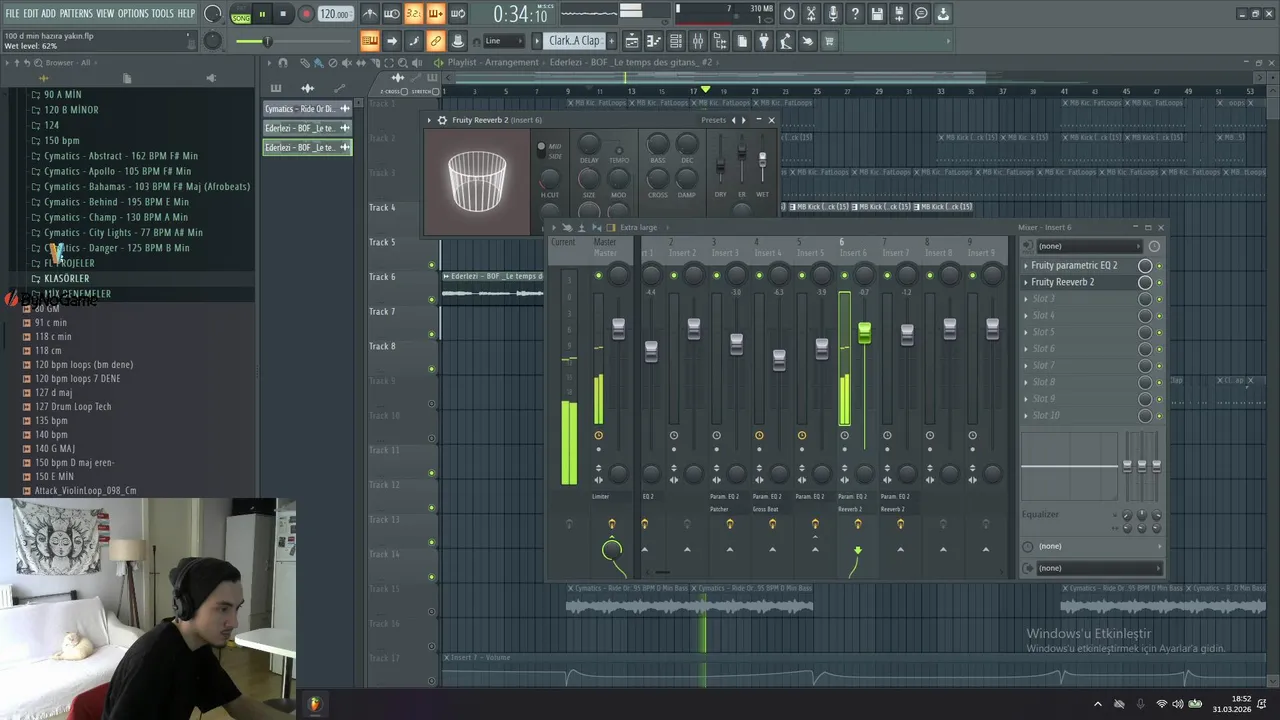Open the PATTERNS menu
1280x720 pixels.
click(x=76, y=14)
